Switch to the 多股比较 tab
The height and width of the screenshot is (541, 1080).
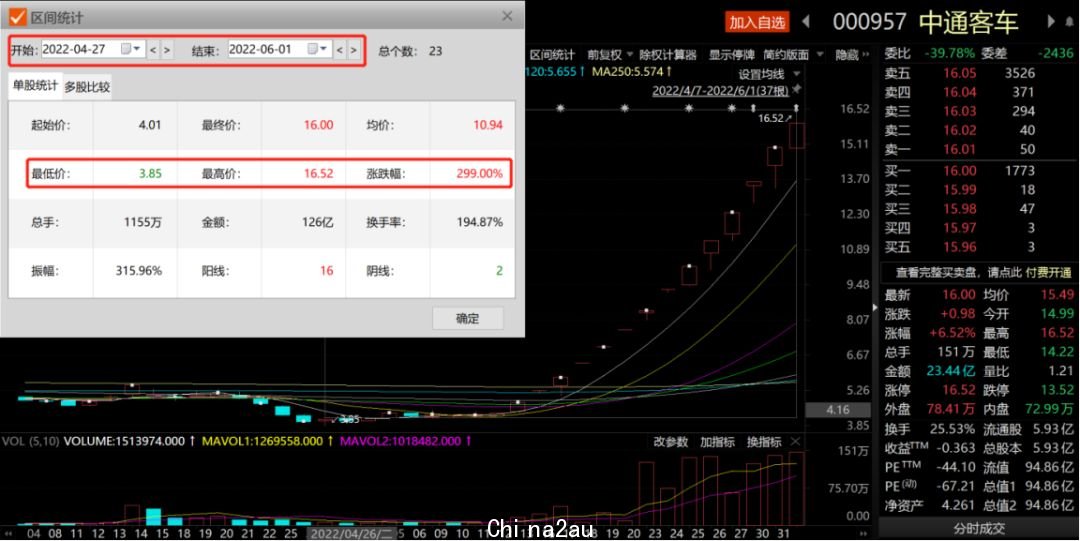pos(87,87)
